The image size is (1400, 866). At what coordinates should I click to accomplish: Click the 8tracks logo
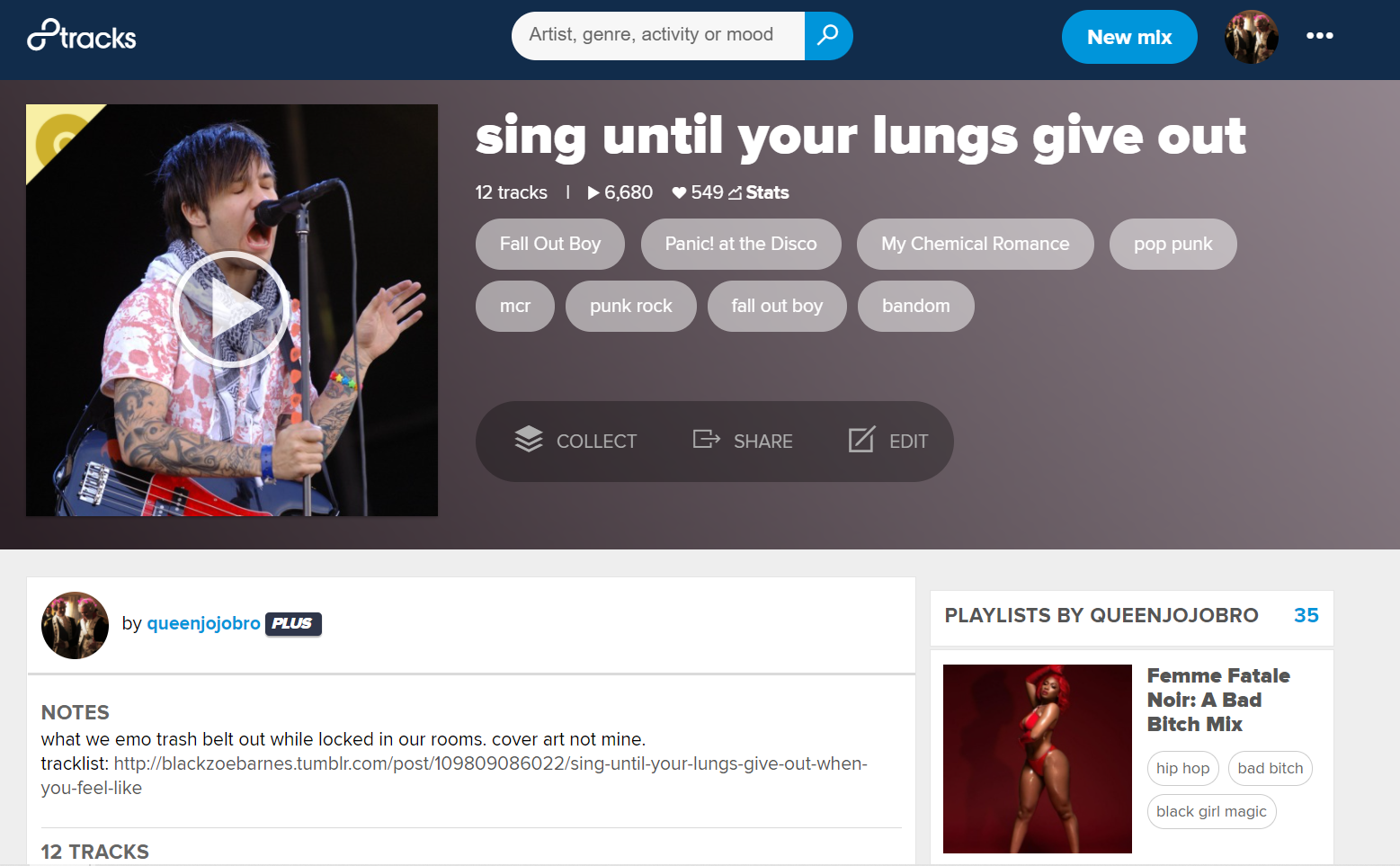coord(82,35)
